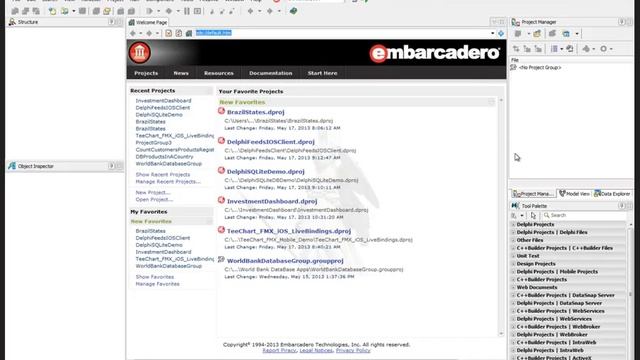Open the BrazilStates.dproj favorite project link

click(256, 112)
